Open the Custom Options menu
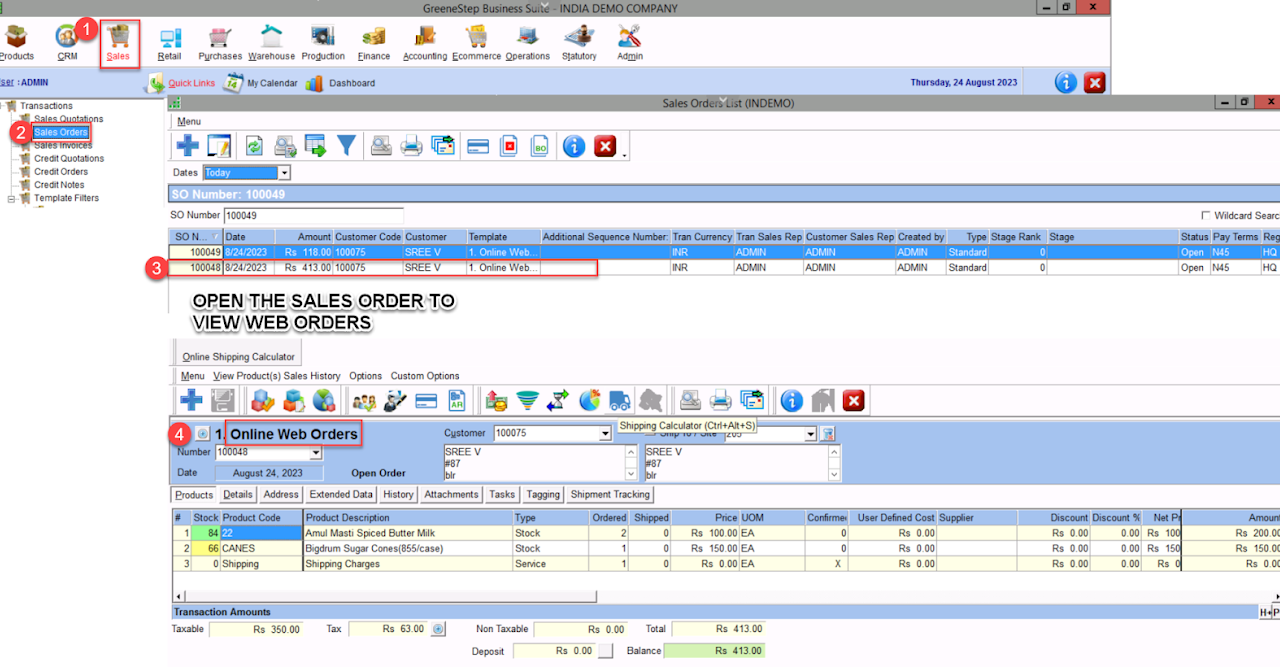Viewport: 1280px width, 667px height. (424, 376)
